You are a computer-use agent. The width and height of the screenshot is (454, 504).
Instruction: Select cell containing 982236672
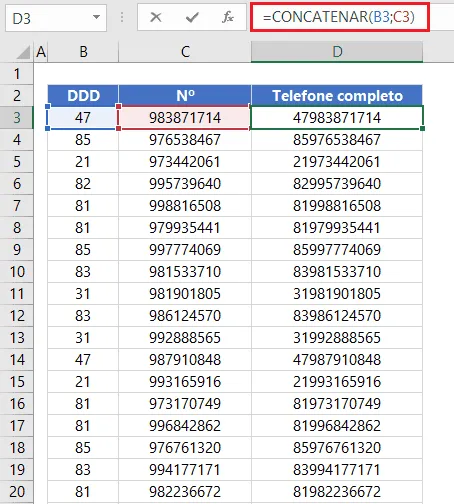point(185,492)
